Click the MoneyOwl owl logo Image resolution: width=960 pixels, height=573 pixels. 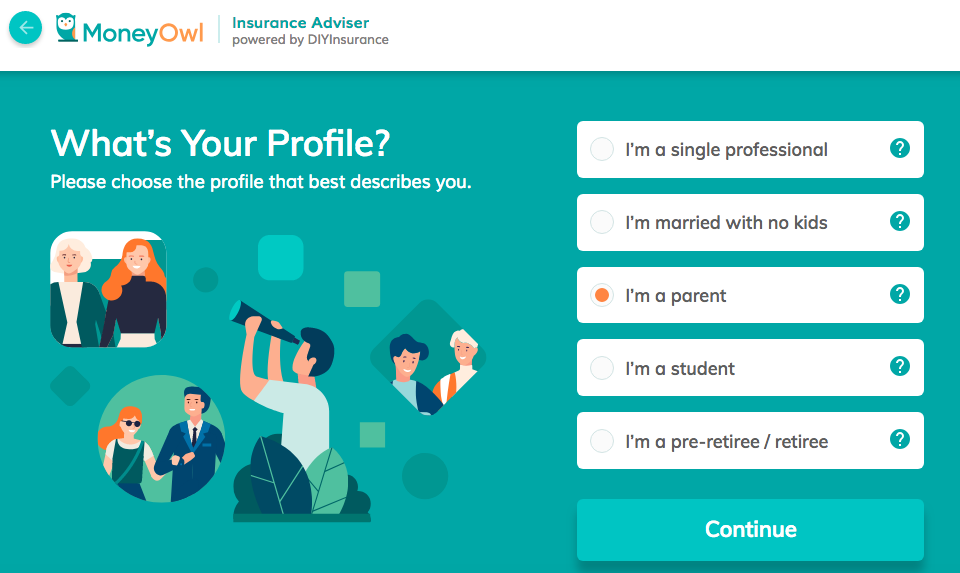(67, 28)
